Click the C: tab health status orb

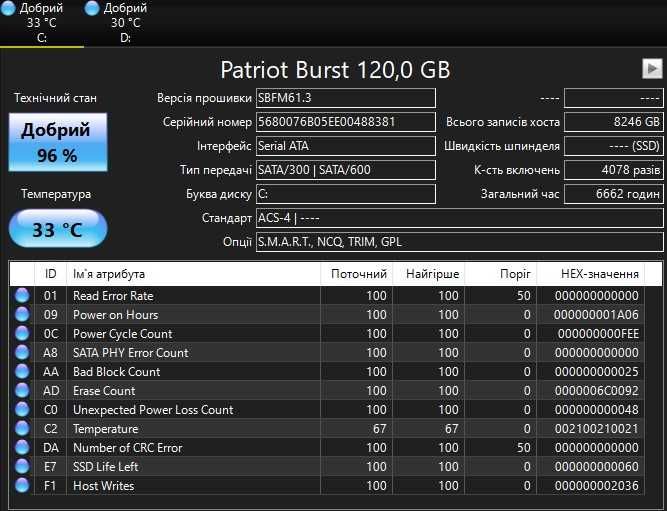click(8, 8)
